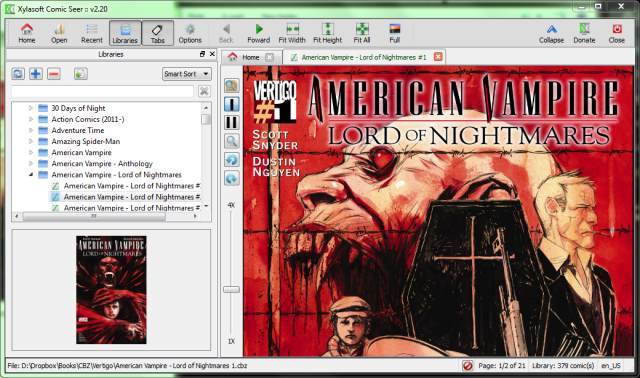This screenshot has height=378, width=640.
Task: Refresh the libraries list icon
Action: 18,74
